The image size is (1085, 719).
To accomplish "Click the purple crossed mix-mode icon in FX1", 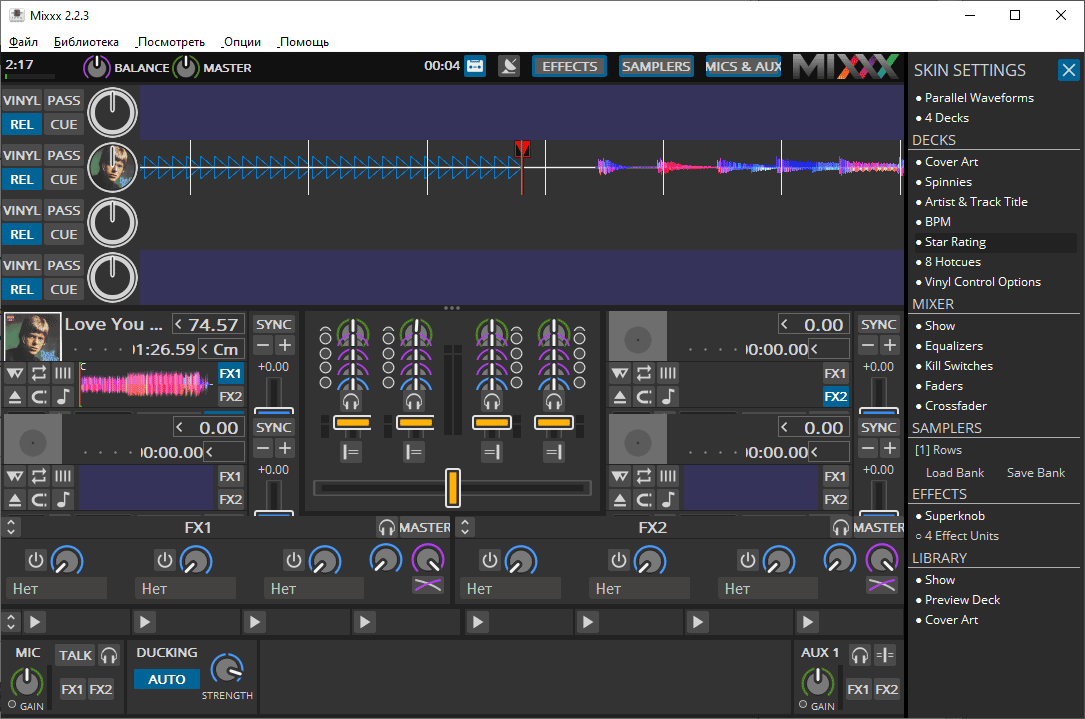I will point(428,585).
